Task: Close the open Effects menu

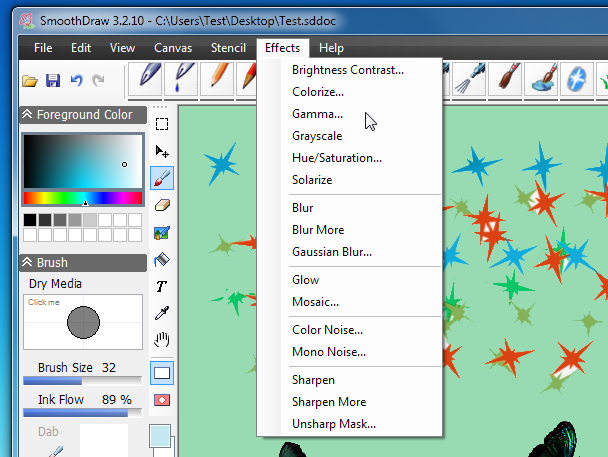Action: (283, 48)
